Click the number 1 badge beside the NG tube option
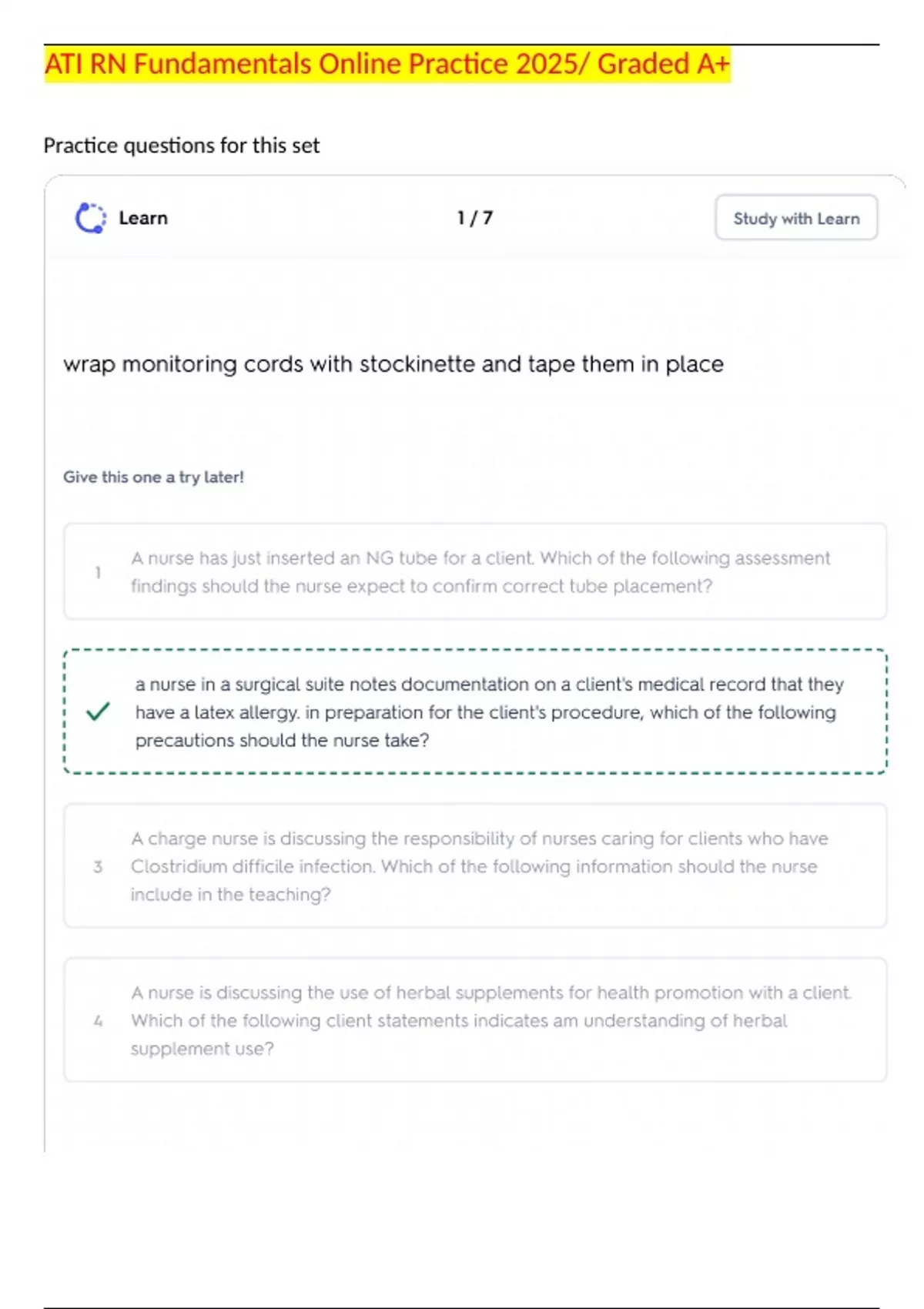The image size is (924, 1309). coord(98,572)
